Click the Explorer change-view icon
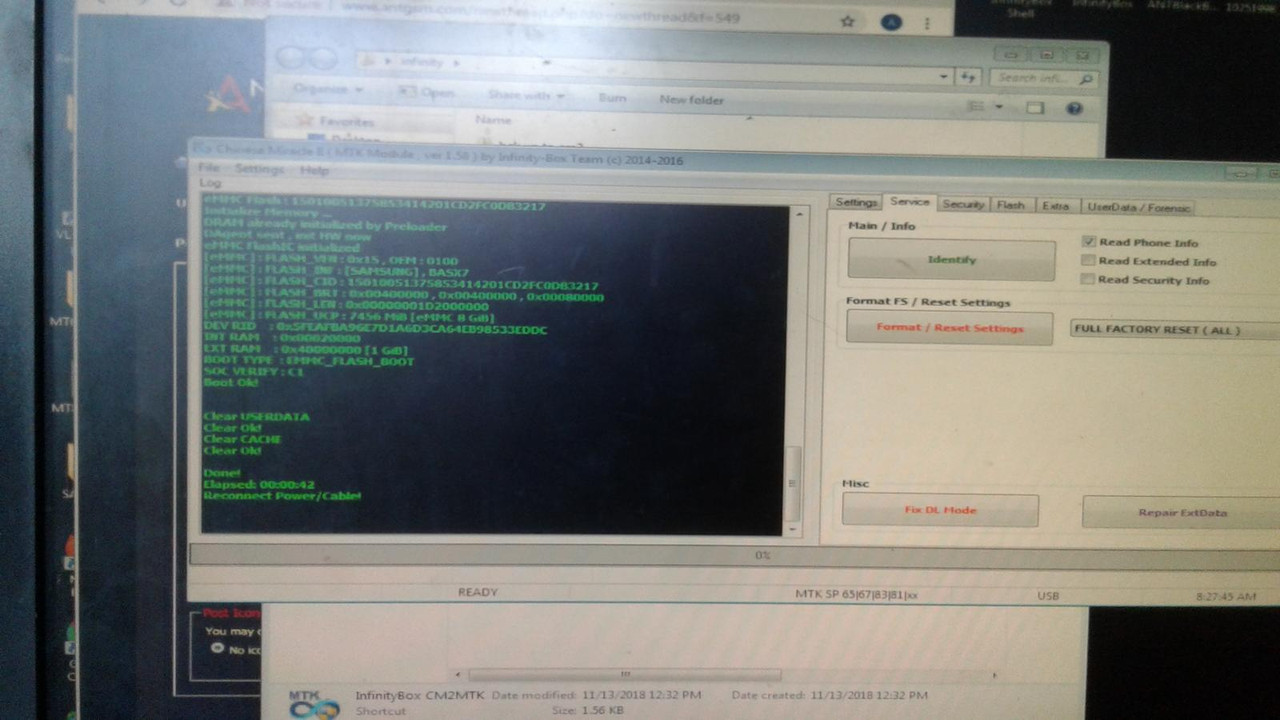Screen dimensions: 1280x720 coord(977,106)
